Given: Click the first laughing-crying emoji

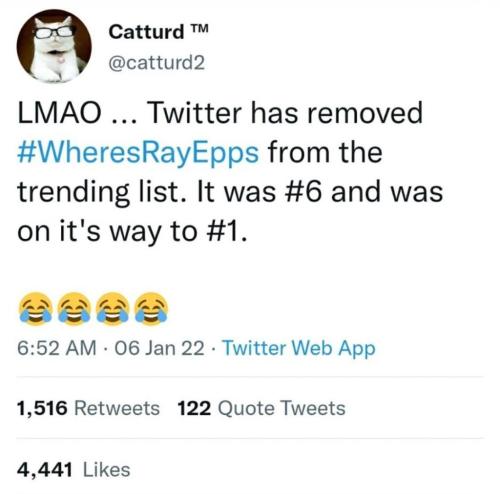Looking at the screenshot, I should coord(36,308).
